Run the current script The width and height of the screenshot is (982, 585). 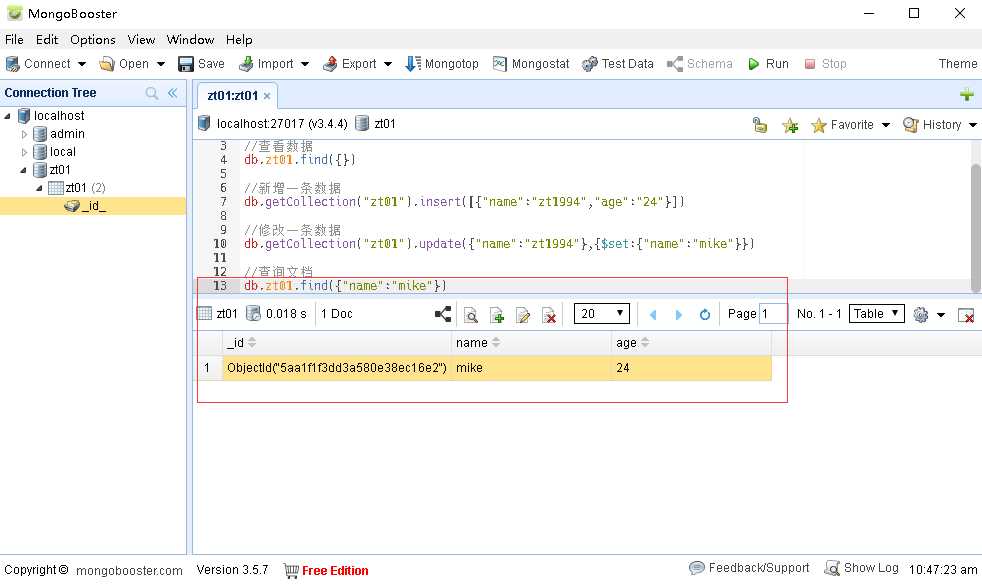pyautogui.click(x=768, y=64)
